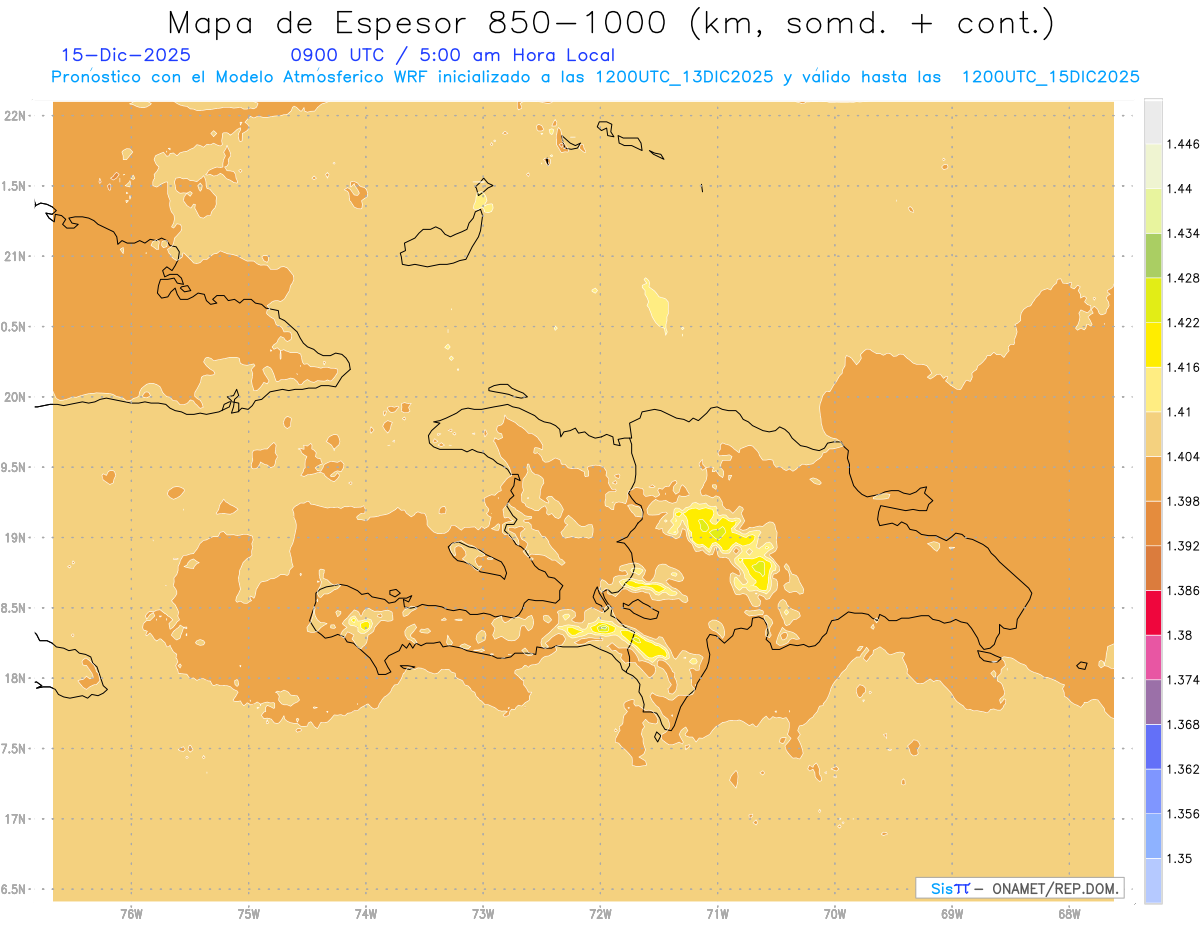Pick the pale tan swatch between 1.41 and 1.404
Screen dimensions: 1200x927
click(1153, 434)
